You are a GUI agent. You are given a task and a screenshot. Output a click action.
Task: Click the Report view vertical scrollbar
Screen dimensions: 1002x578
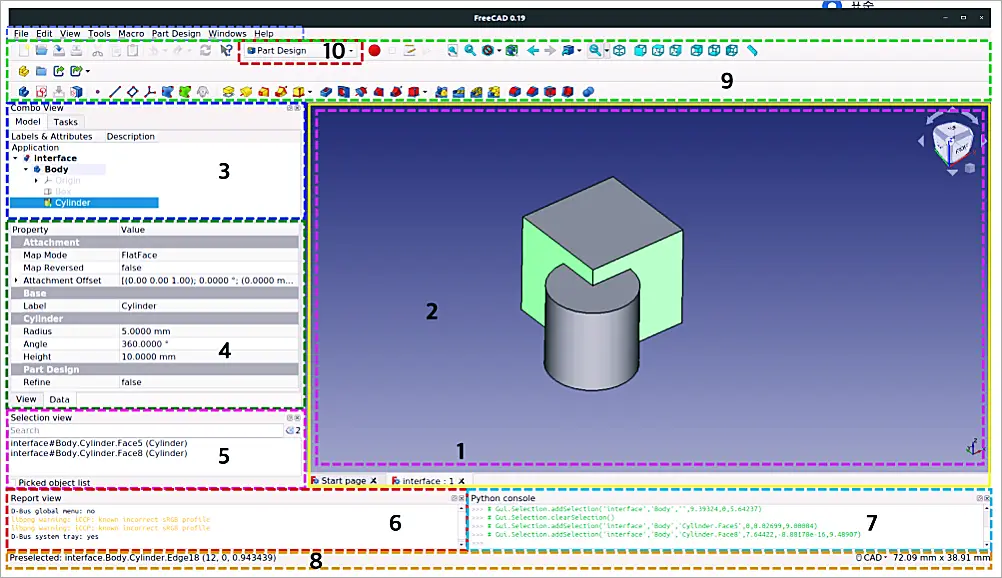(x=461, y=526)
